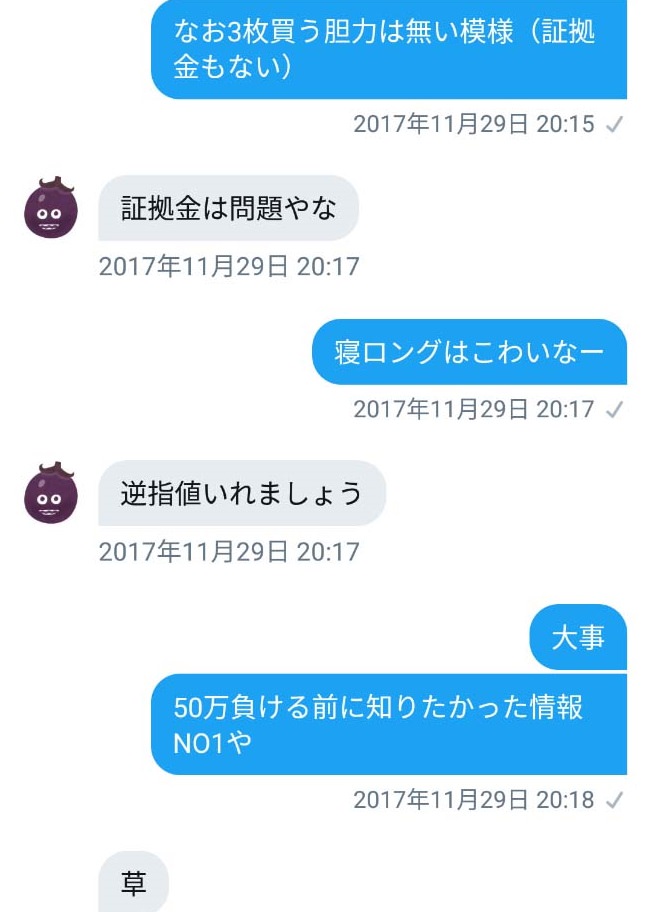This screenshot has width=648, height=912.
Task: Tap the received timestamp under 証拠金は問題やな
Action: pos(229,266)
